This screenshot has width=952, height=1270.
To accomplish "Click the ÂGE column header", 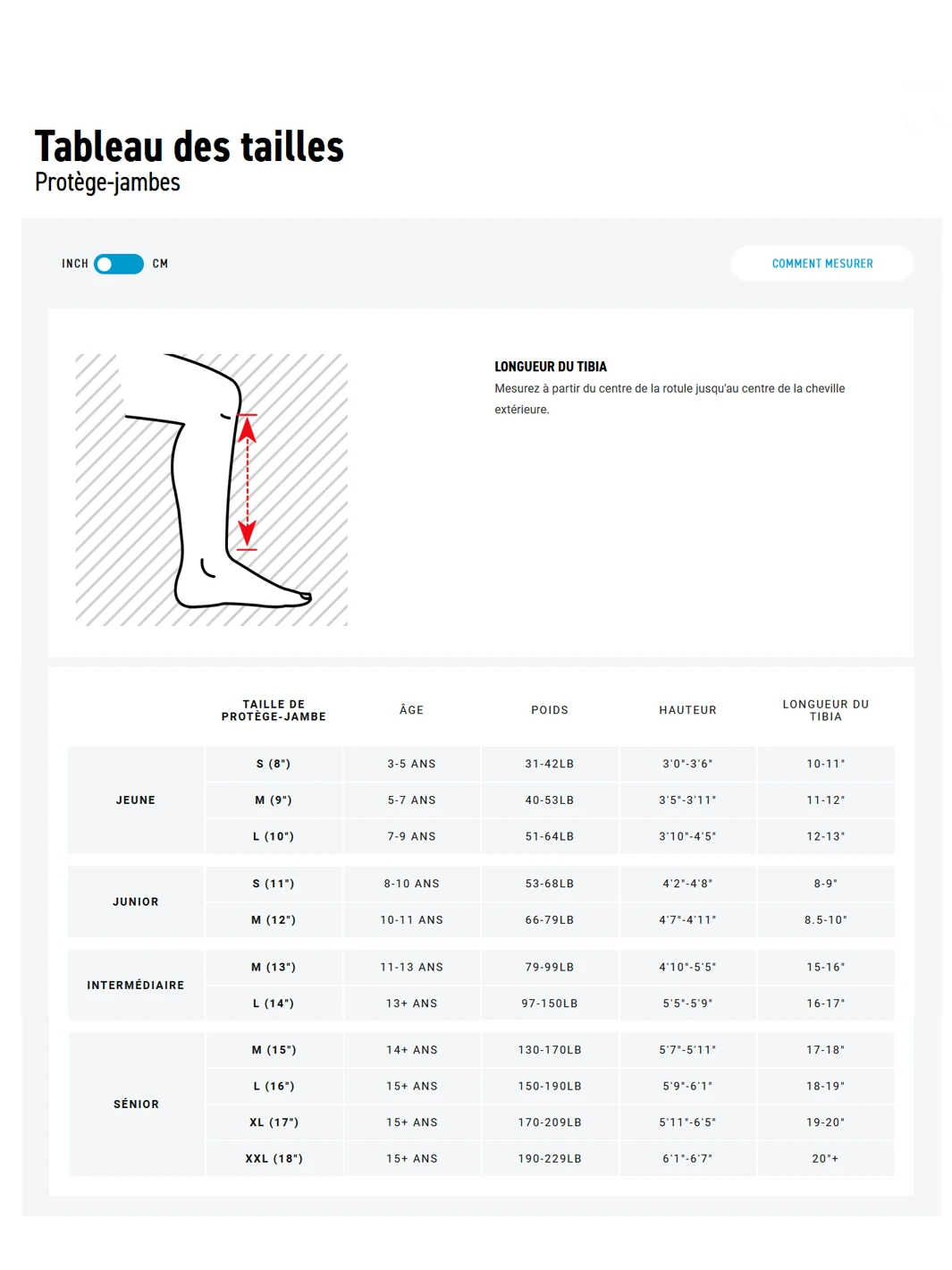I will tap(412, 710).
